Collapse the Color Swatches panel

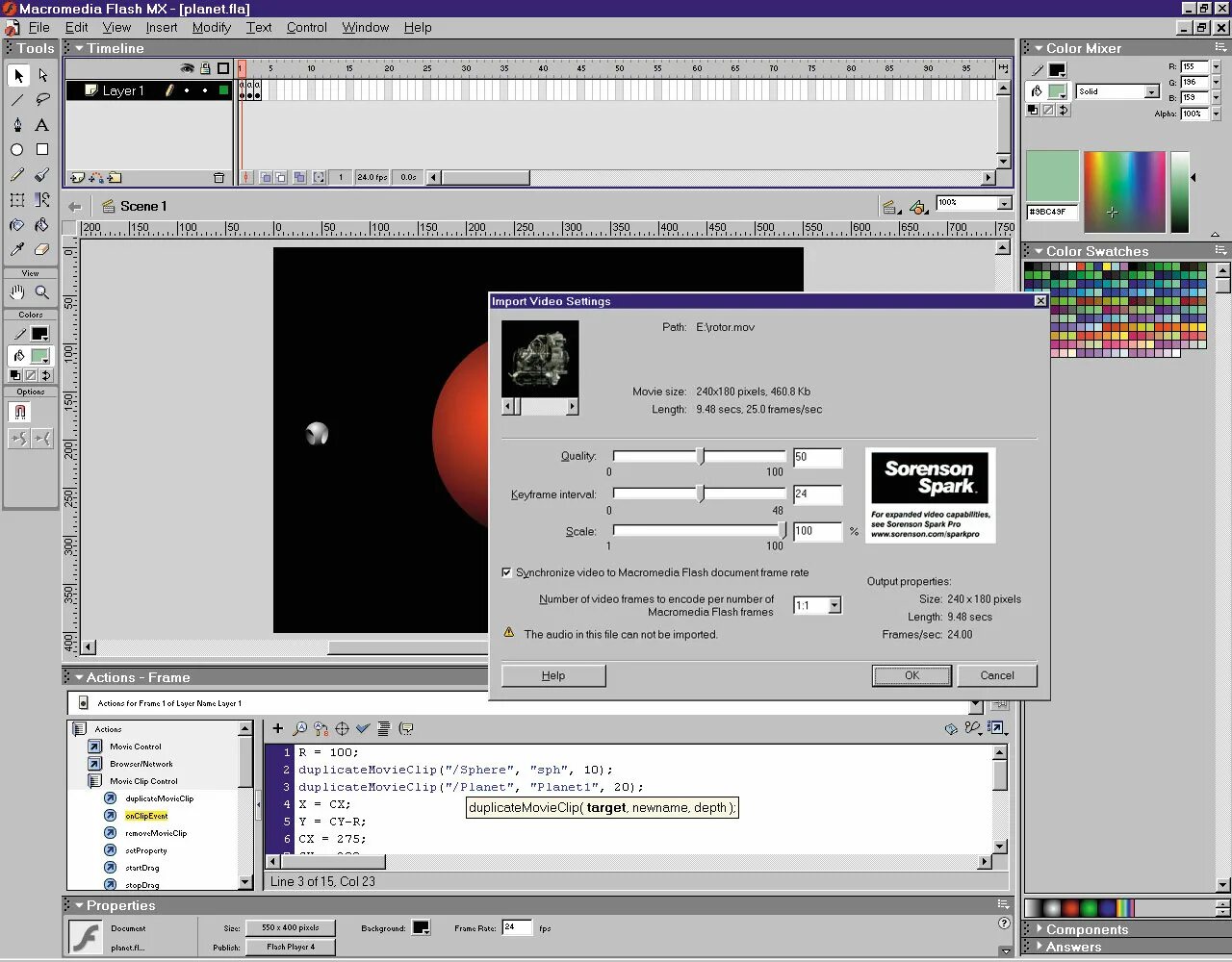coord(1039,251)
